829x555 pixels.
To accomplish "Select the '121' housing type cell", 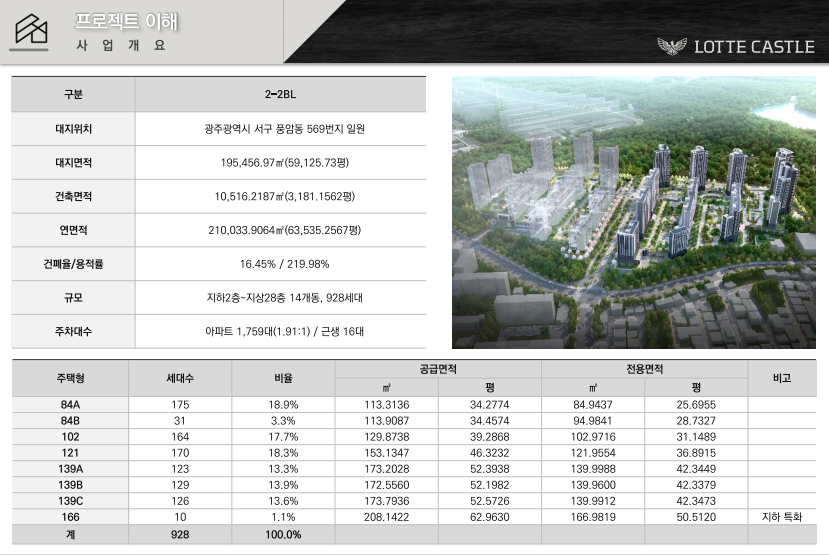I will 70,453.
